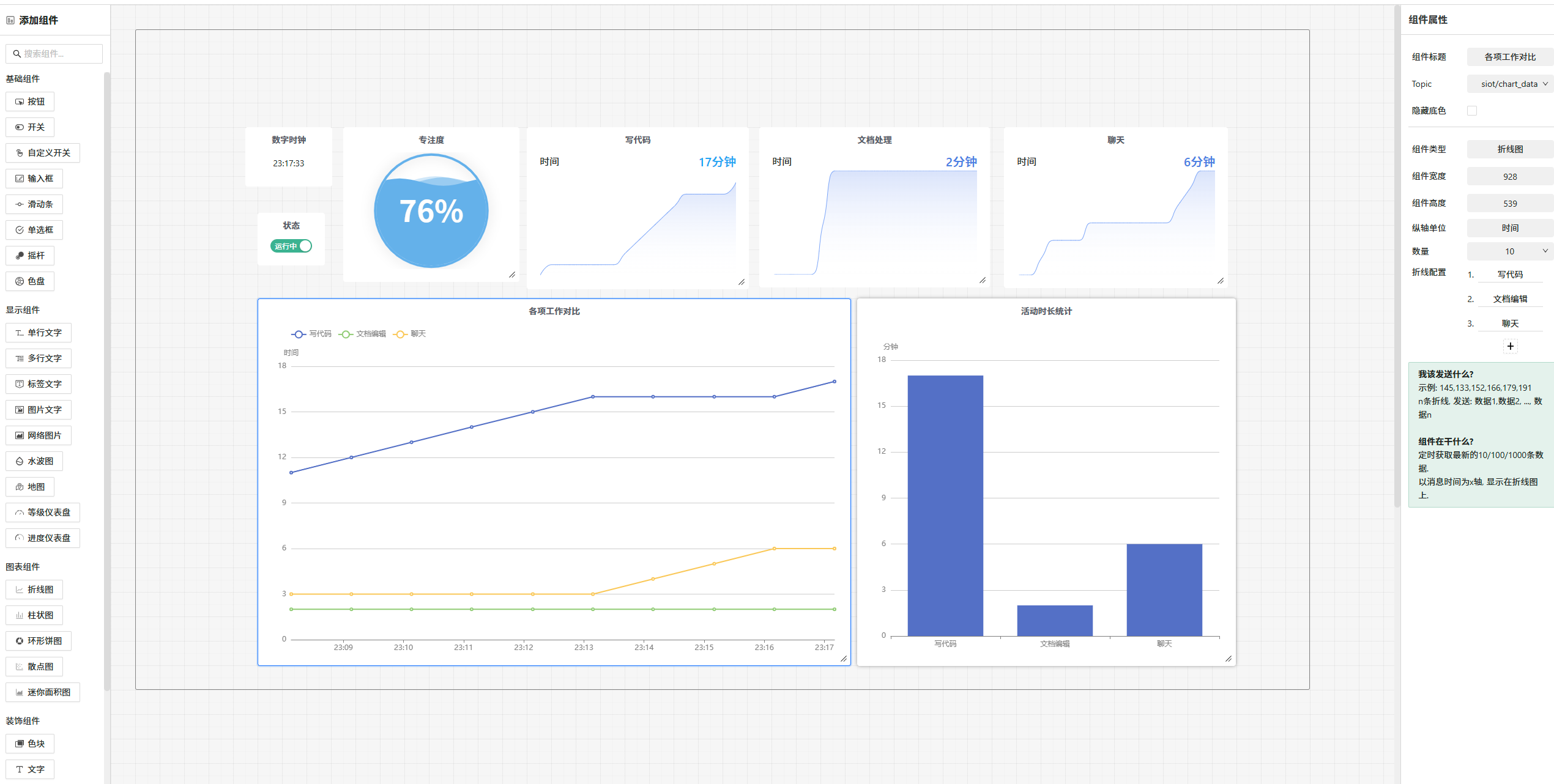The image size is (1554, 784).
Task: Click the 组件宽度 input field
Action: point(1509,177)
